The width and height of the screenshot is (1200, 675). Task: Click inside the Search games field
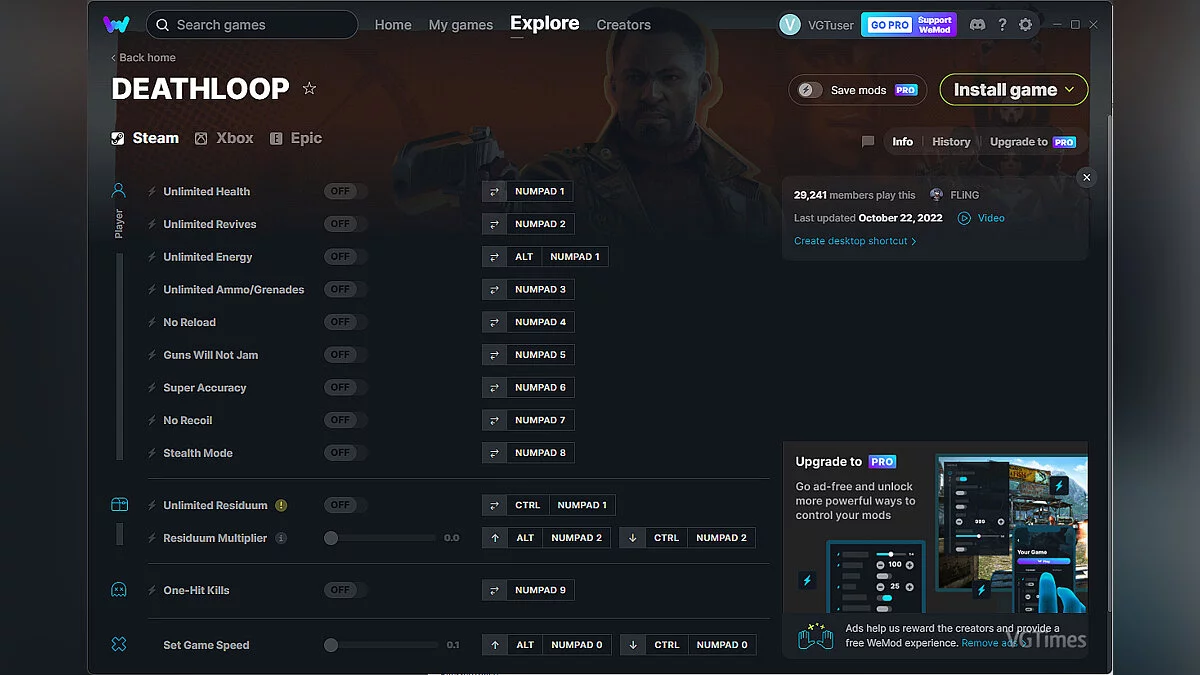tap(251, 24)
